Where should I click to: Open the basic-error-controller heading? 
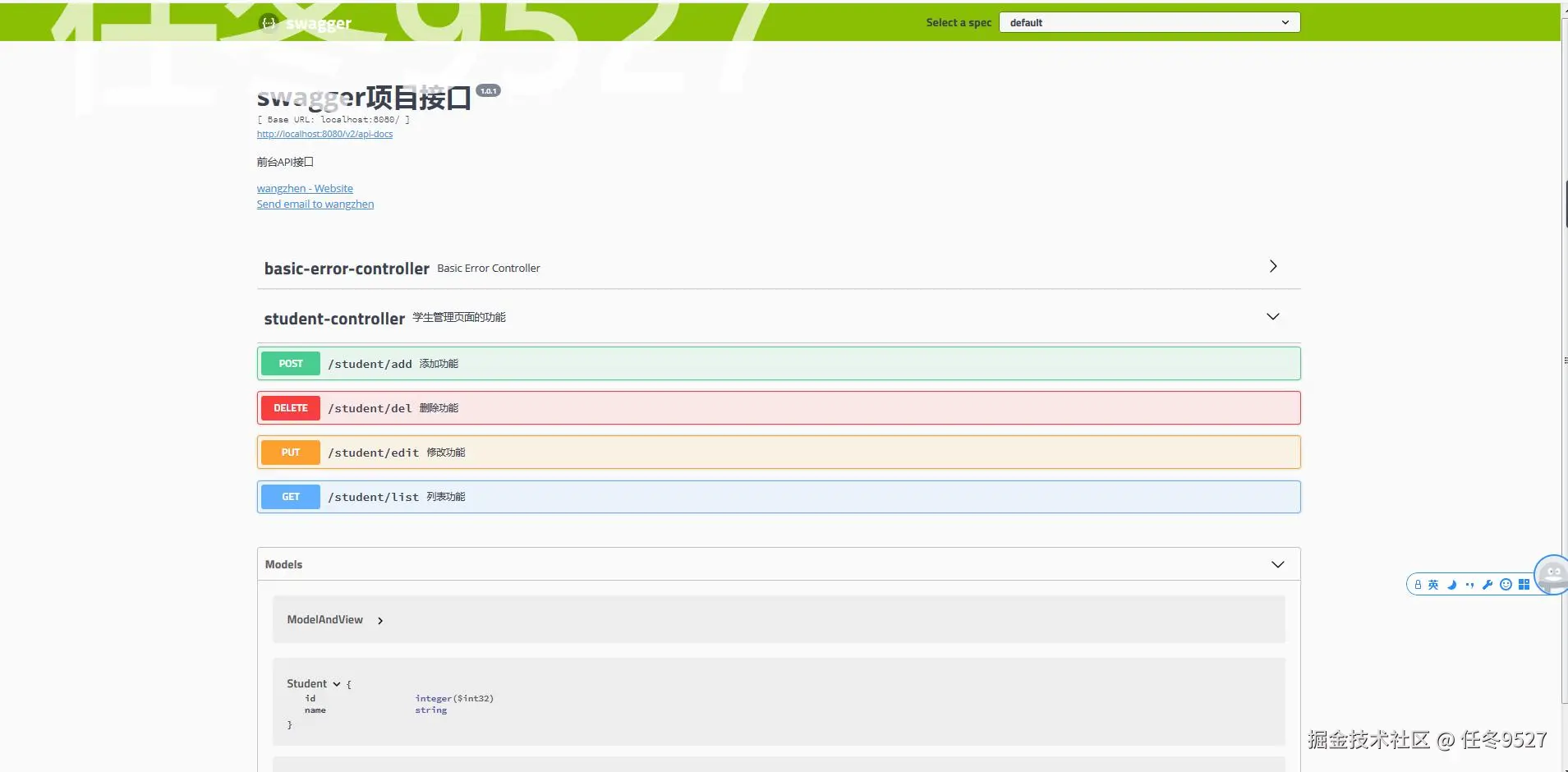(x=347, y=269)
